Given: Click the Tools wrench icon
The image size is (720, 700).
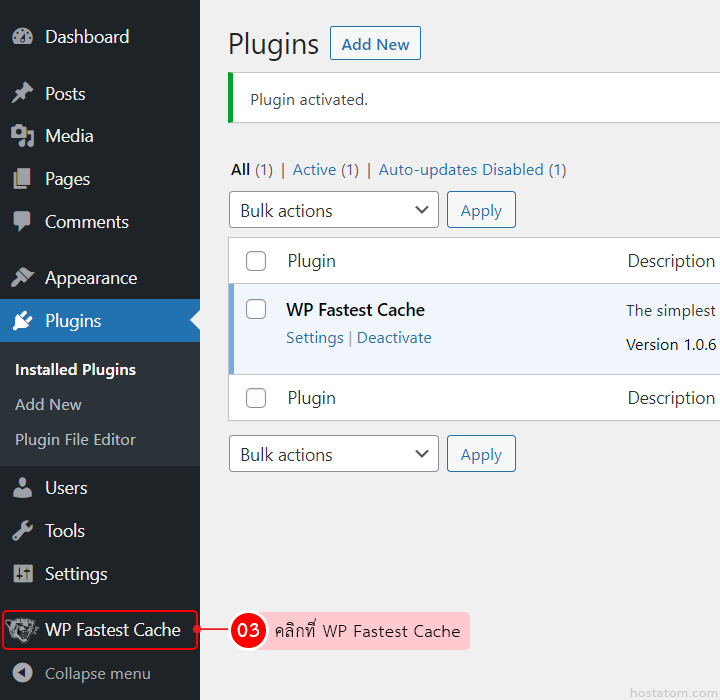Looking at the screenshot, I should coord(22,531).
